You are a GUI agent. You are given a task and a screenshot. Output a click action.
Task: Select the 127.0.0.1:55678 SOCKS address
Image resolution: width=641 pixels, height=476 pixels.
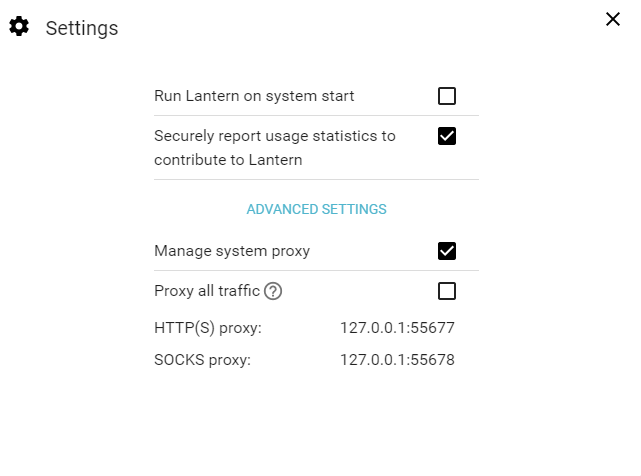[x=397, y=360]
